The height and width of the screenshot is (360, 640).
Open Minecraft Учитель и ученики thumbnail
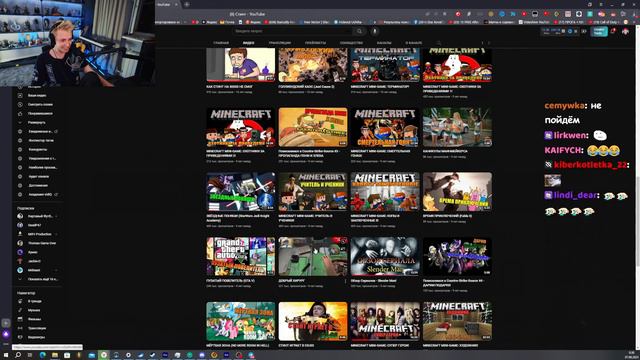[x=313, y=191]
